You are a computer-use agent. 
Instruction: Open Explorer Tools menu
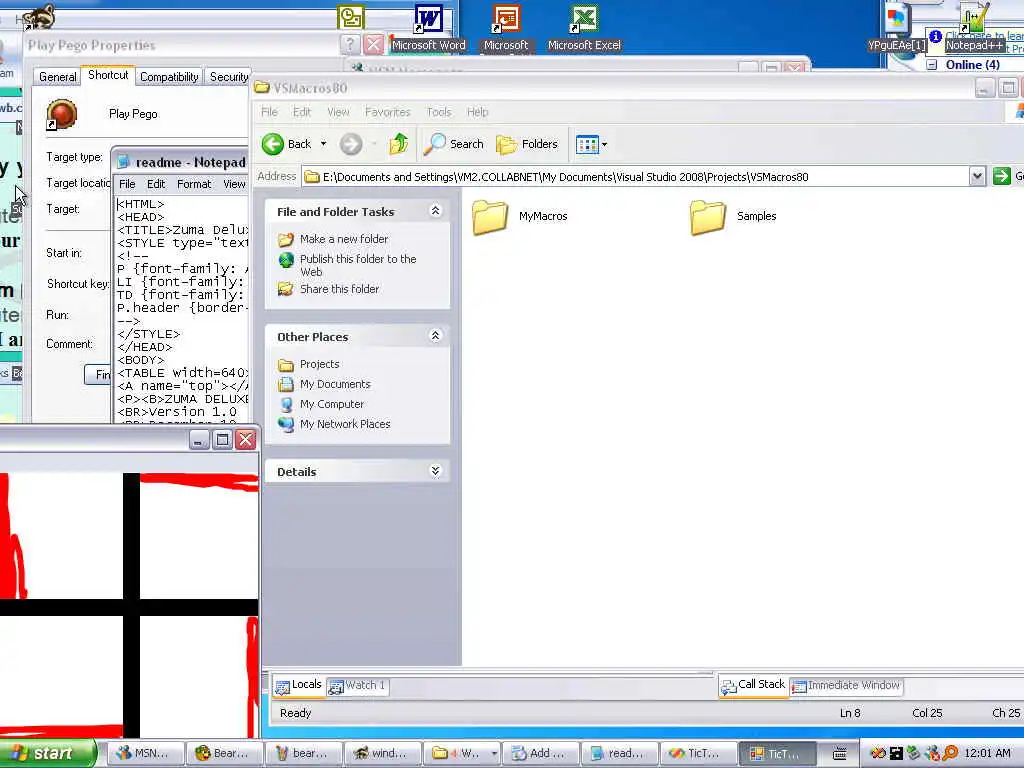tap(439, 112)
